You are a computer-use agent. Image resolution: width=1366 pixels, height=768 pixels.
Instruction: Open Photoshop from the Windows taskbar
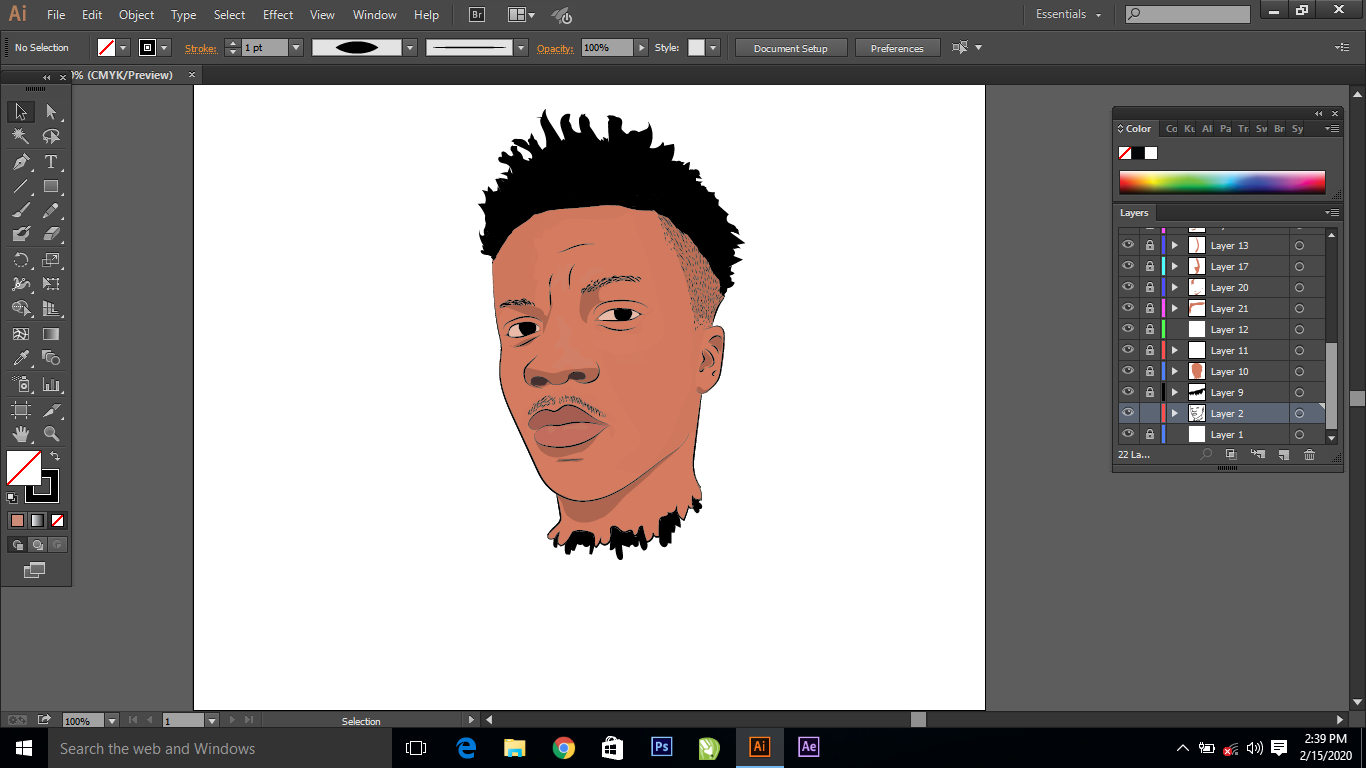coord(661,747)
